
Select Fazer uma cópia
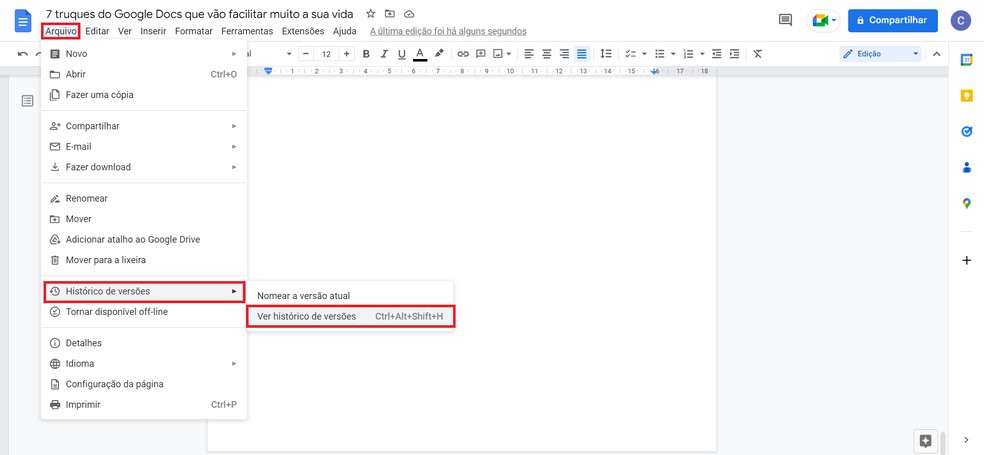tap(144, 95)
